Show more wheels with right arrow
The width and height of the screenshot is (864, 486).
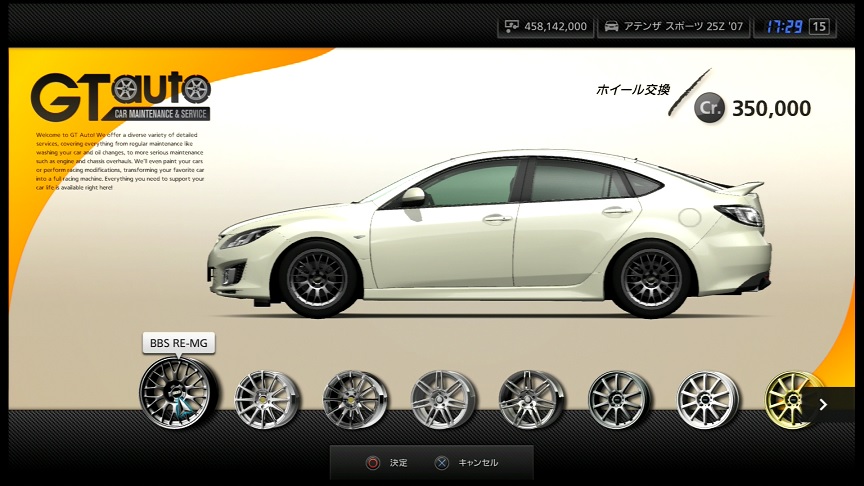824,405
